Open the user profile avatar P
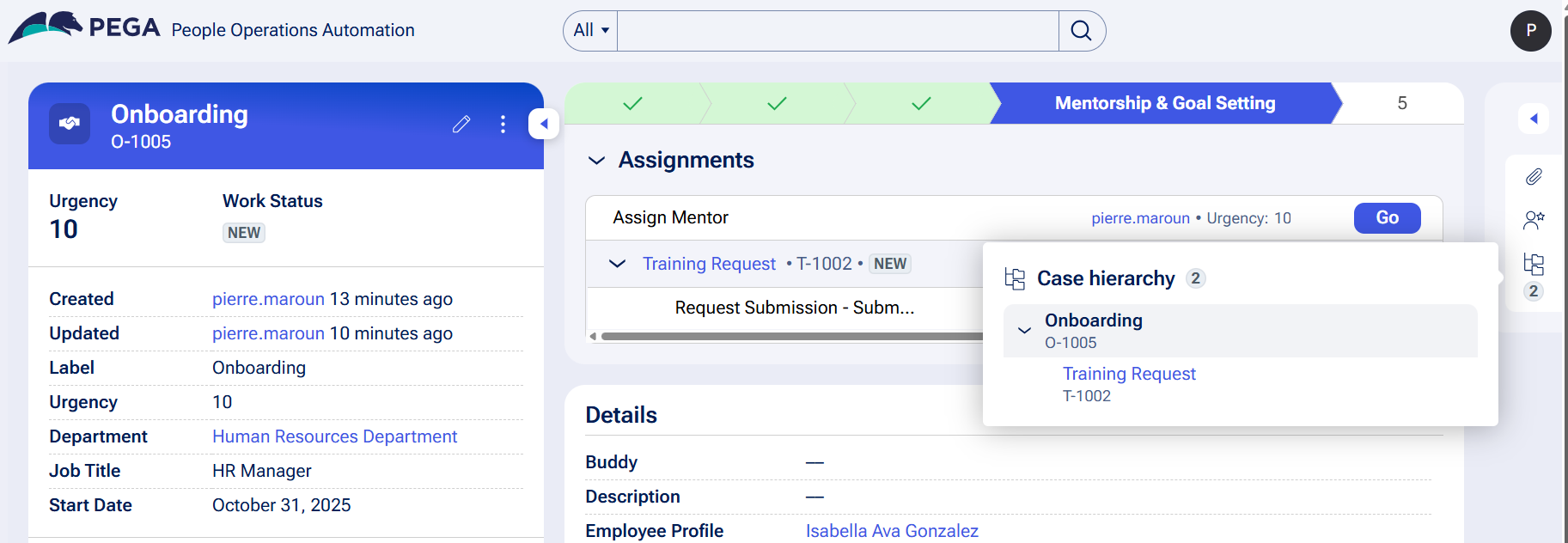 pyautogui.click(x=1530, y=31)
